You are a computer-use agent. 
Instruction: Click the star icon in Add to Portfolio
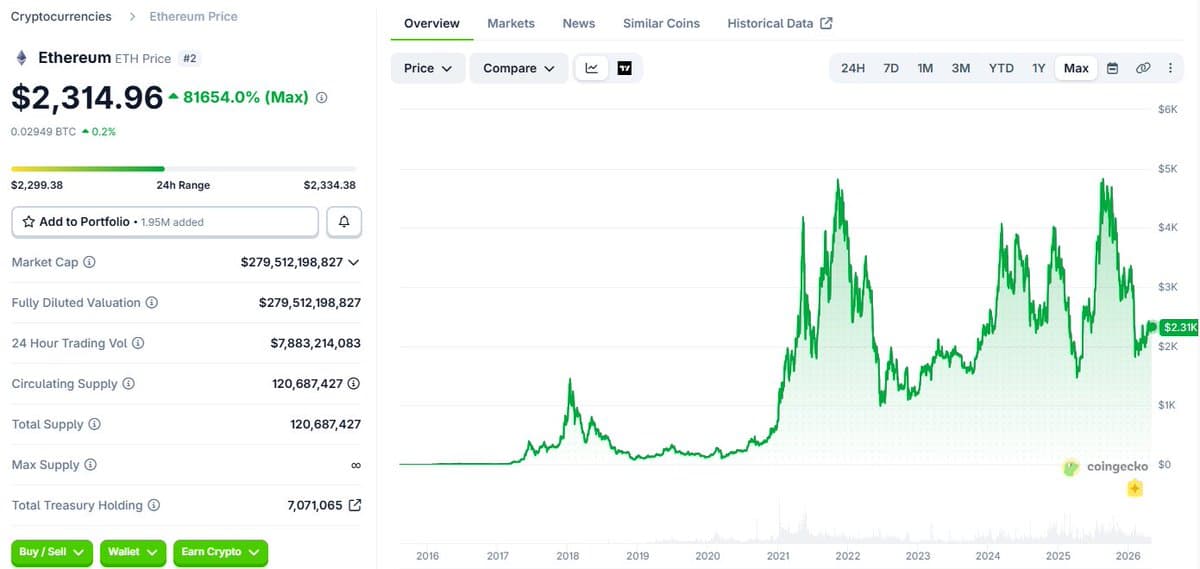click(29, 222)
